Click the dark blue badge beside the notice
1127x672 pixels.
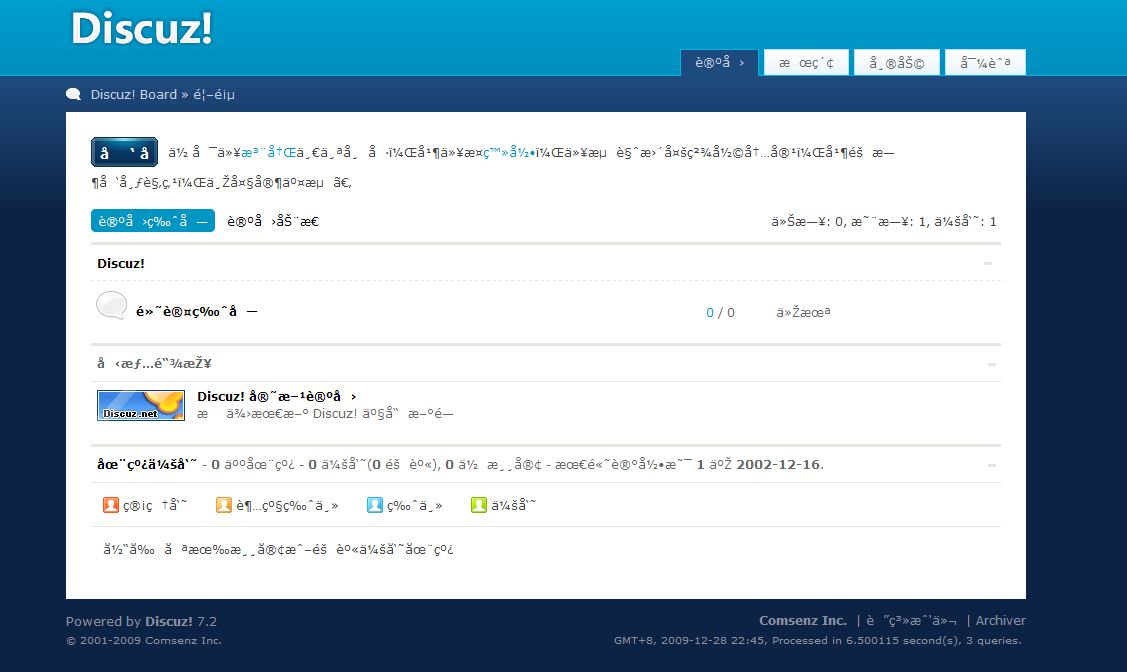pyautogui.click(x=124, y=152)
